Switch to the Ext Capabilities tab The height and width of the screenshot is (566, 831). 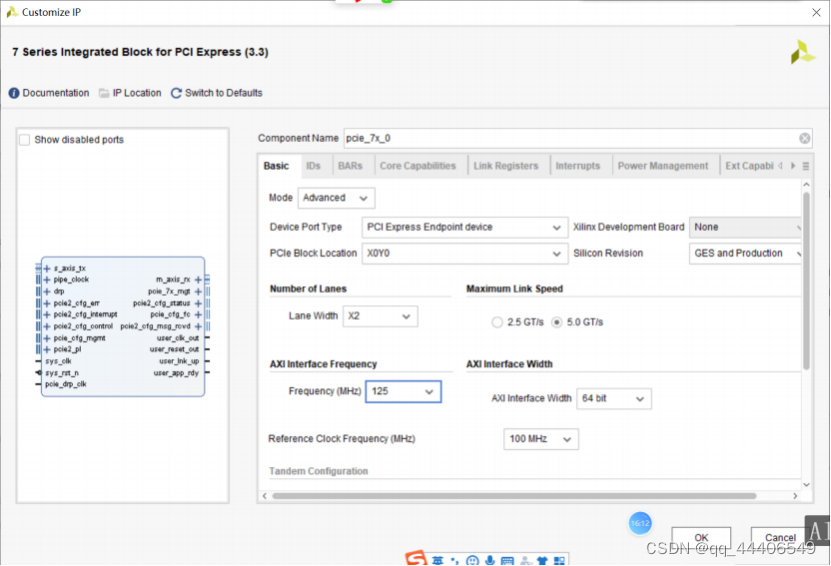coord(748,166)
